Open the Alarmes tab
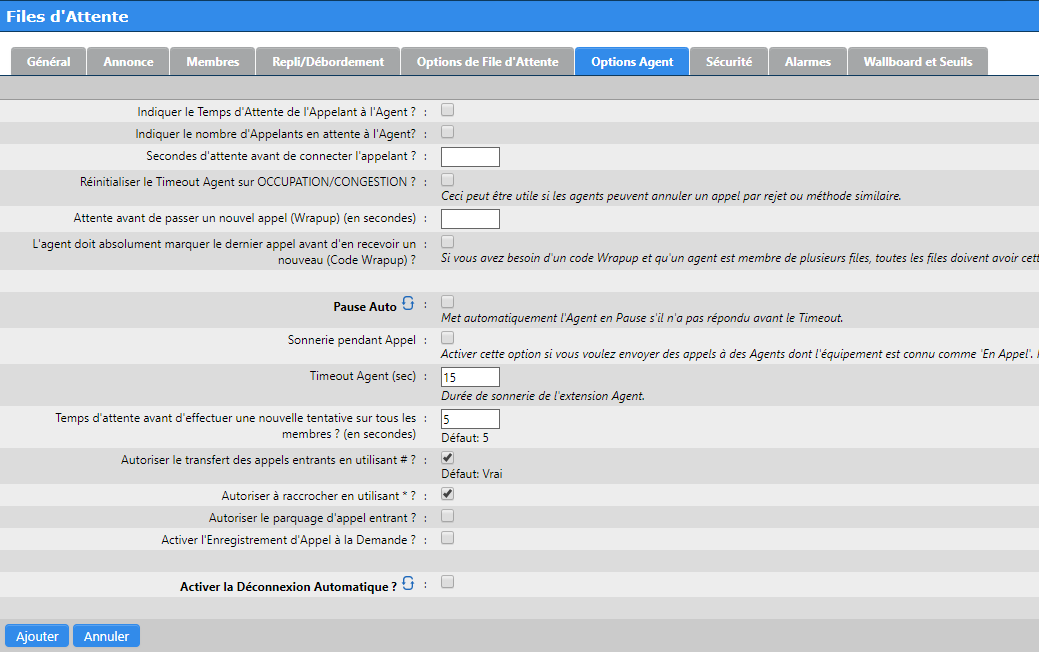Image resolution: width=1039 pixels, height=652 pixels. (808, 62)
